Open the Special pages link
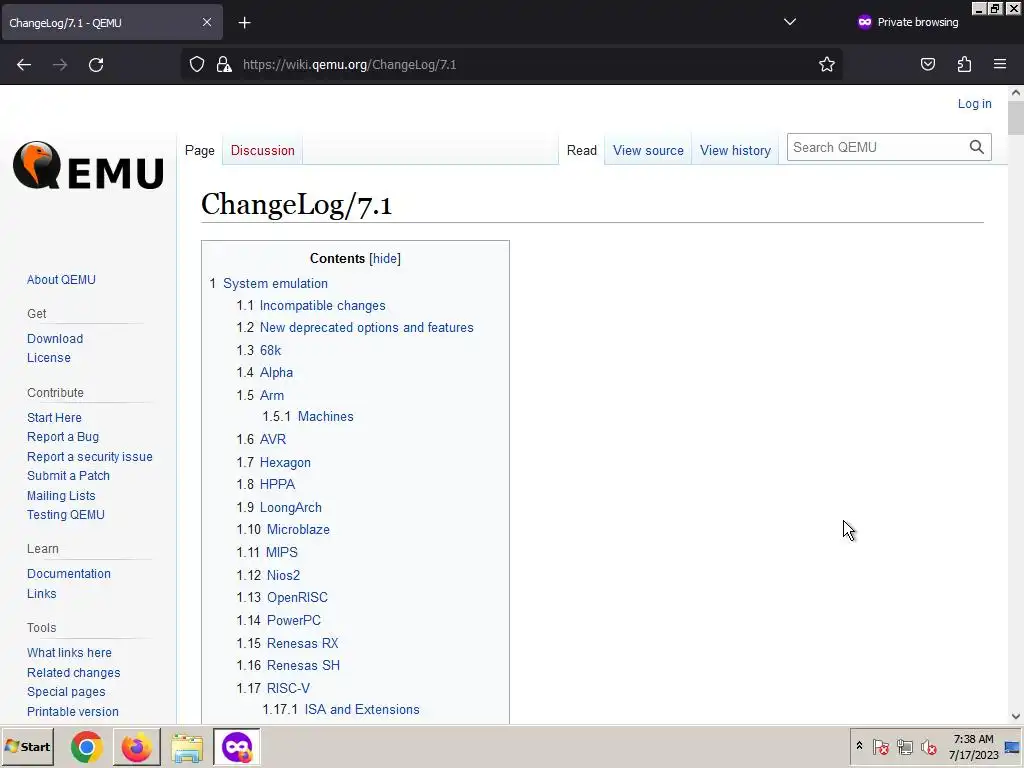The image size is (1024, 768). click(x=66, y=692)
